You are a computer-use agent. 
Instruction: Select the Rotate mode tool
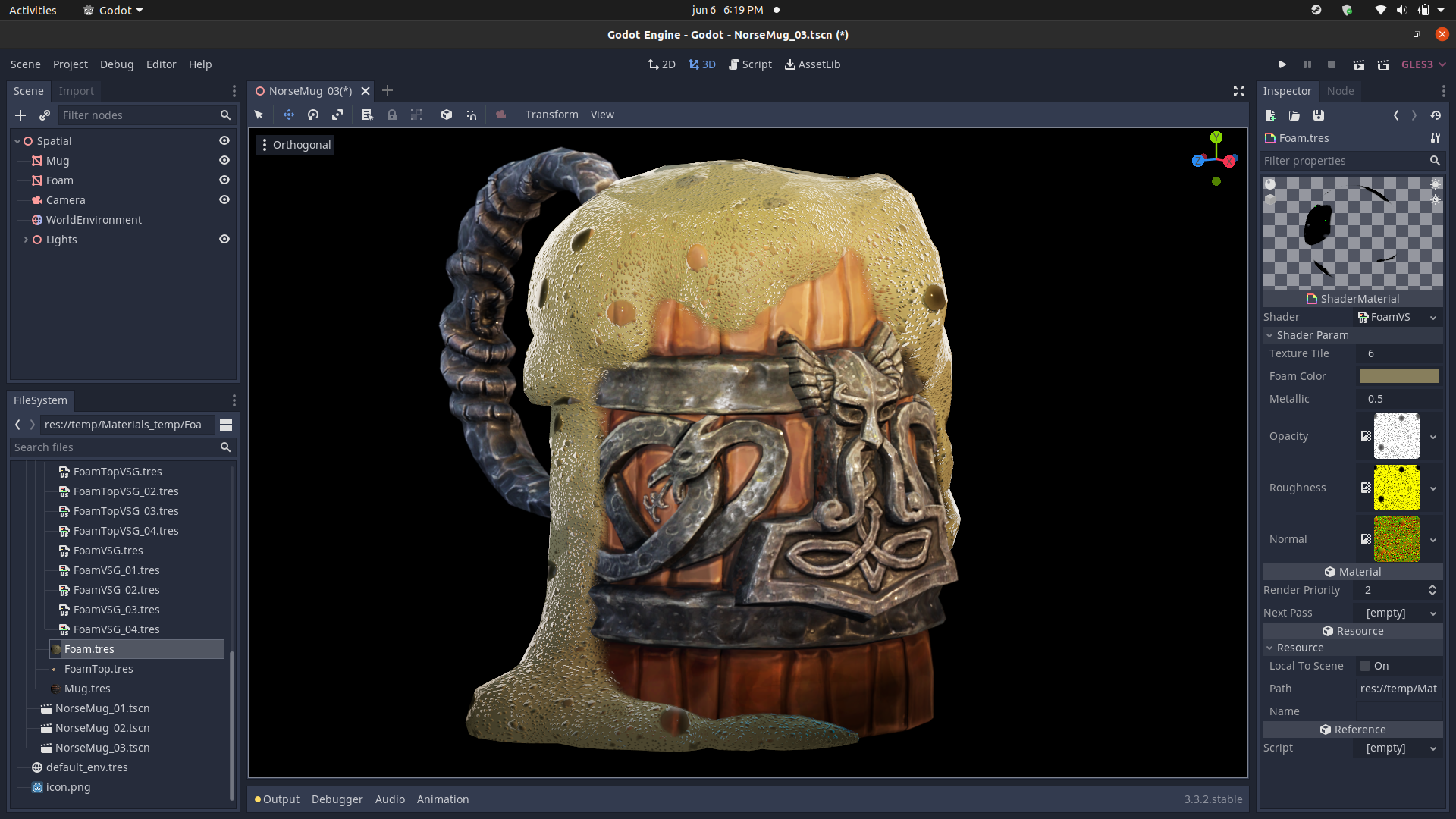312,115
